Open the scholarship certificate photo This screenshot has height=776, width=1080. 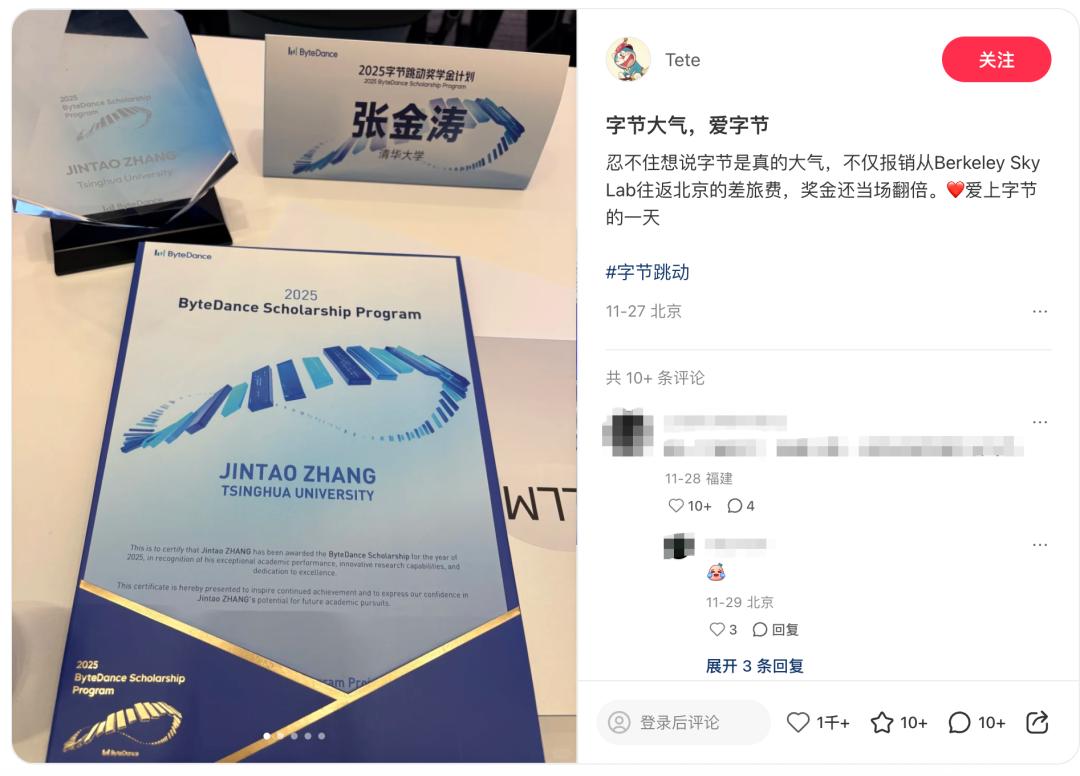coord(294,386)
